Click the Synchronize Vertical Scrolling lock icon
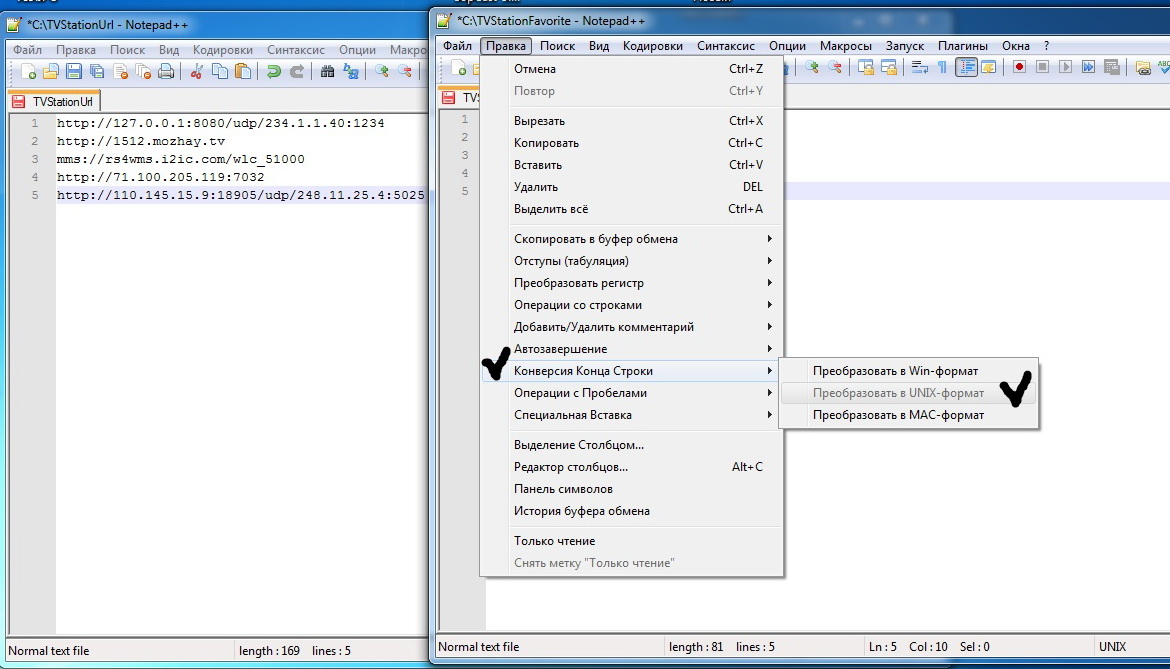Viewport: 1170px width, 669px height. 865,67
